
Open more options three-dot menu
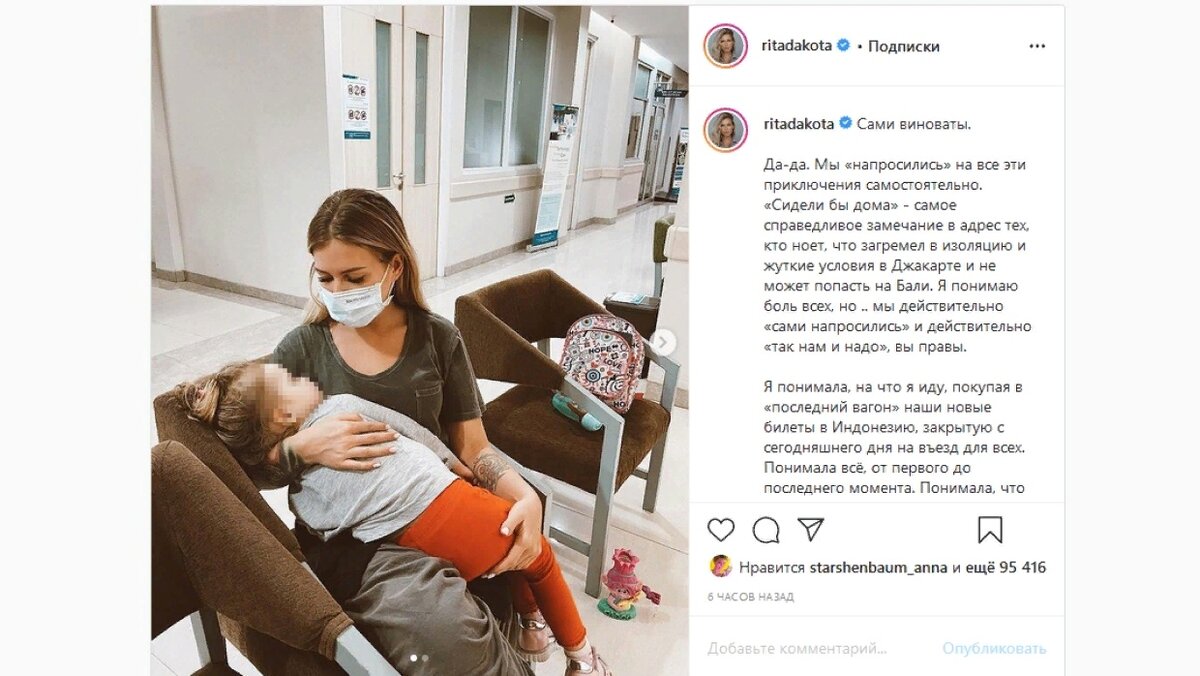tap(1038, 46)
